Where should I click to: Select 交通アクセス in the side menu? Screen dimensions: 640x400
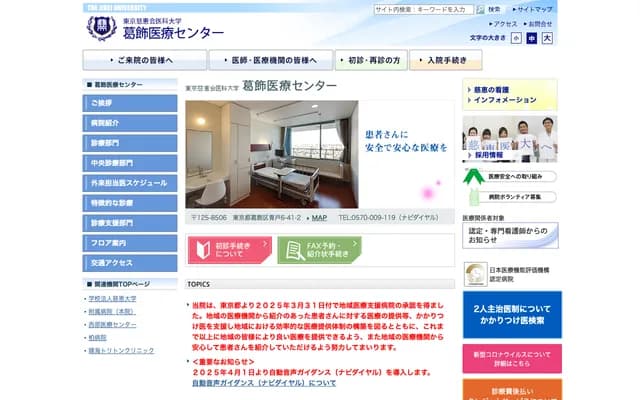[x=130, y=263]
